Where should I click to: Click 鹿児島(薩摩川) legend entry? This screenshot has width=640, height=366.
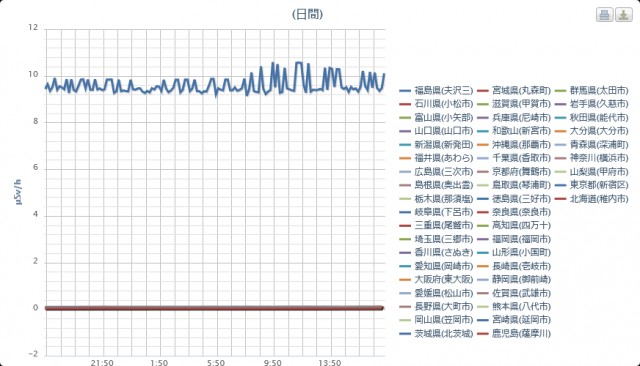514,334
